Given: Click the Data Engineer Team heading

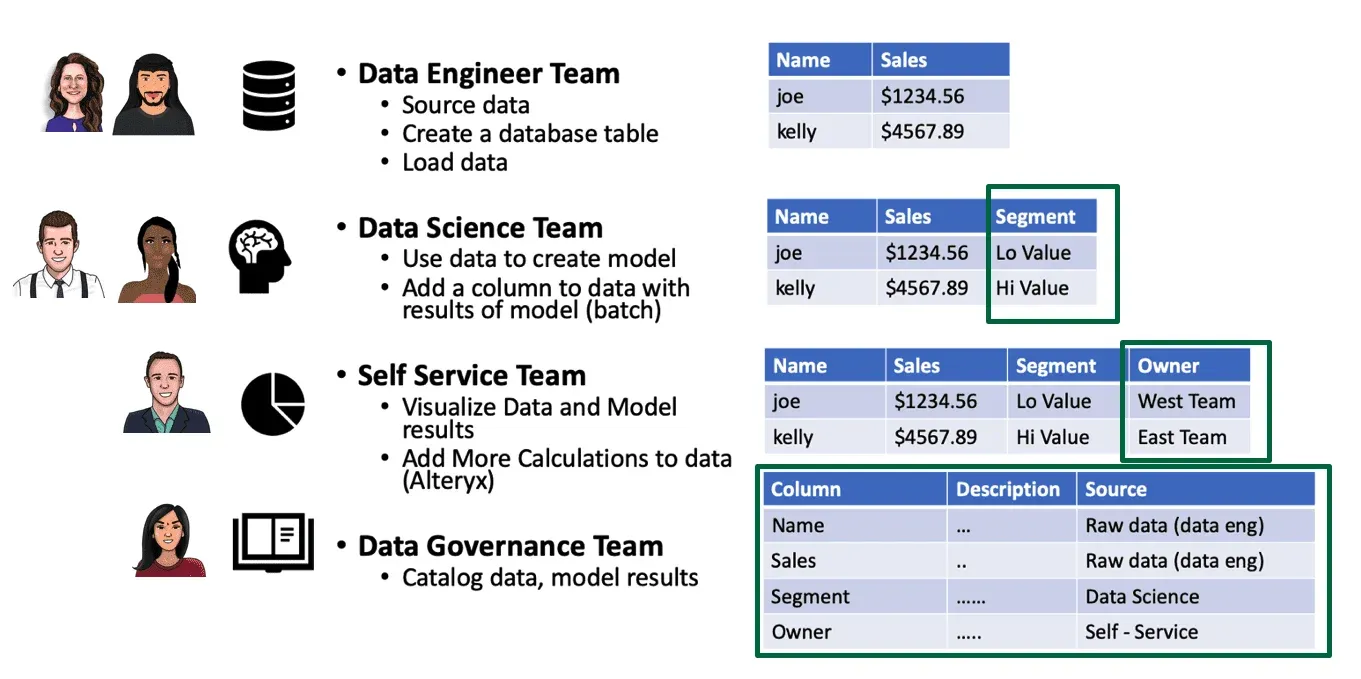Looking at the screenshot, I should coord(488,73).
